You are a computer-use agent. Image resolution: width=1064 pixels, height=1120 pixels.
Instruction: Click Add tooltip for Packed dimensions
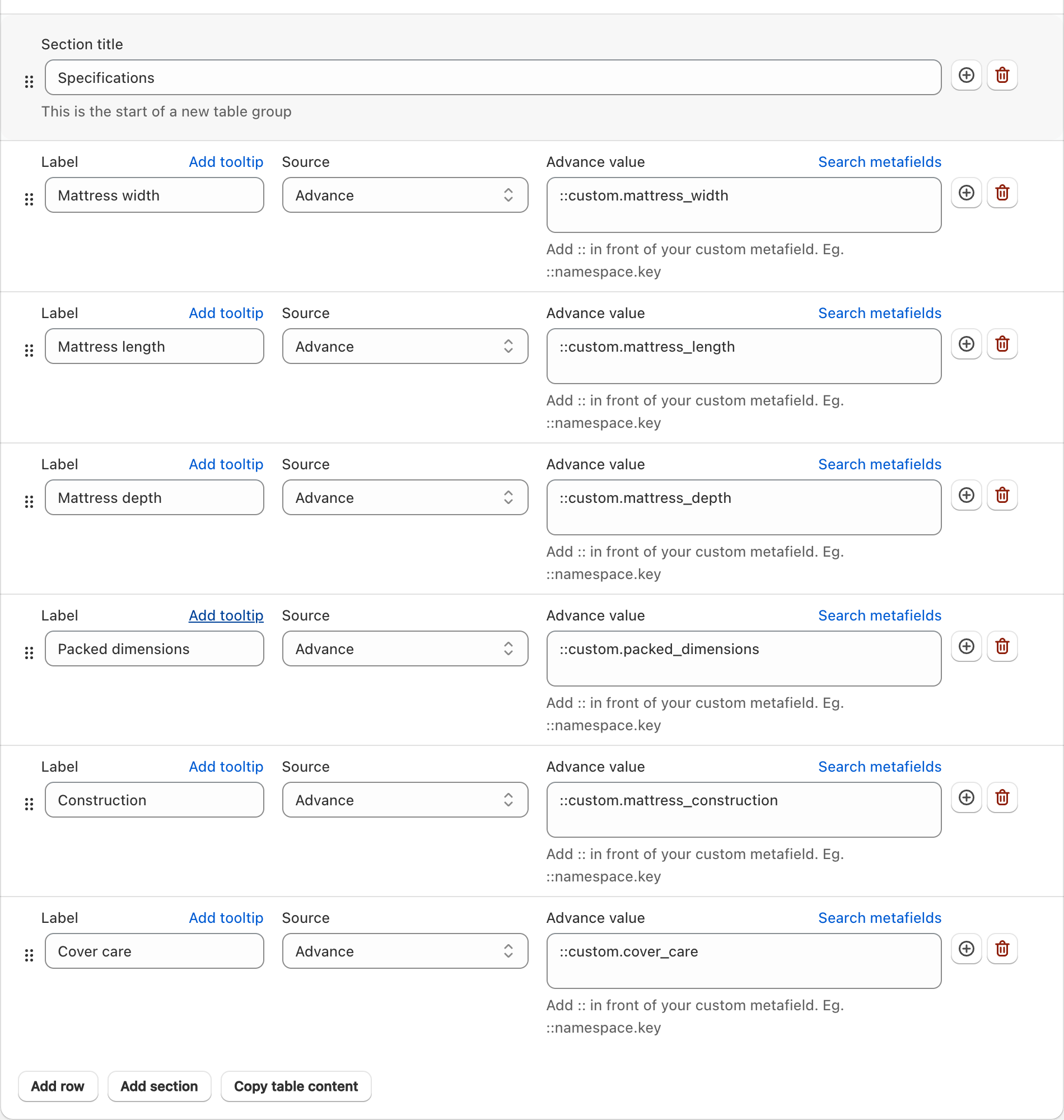coord(226,616)
